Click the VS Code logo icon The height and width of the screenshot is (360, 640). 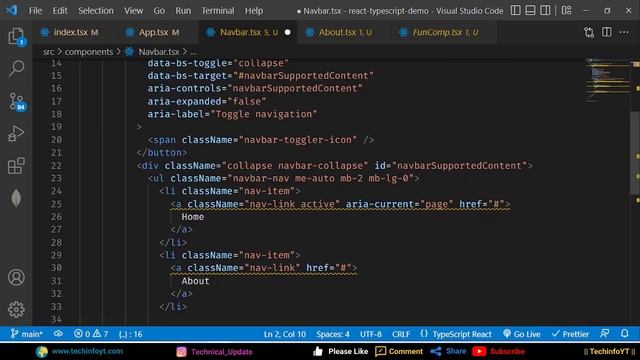[11, 10]
